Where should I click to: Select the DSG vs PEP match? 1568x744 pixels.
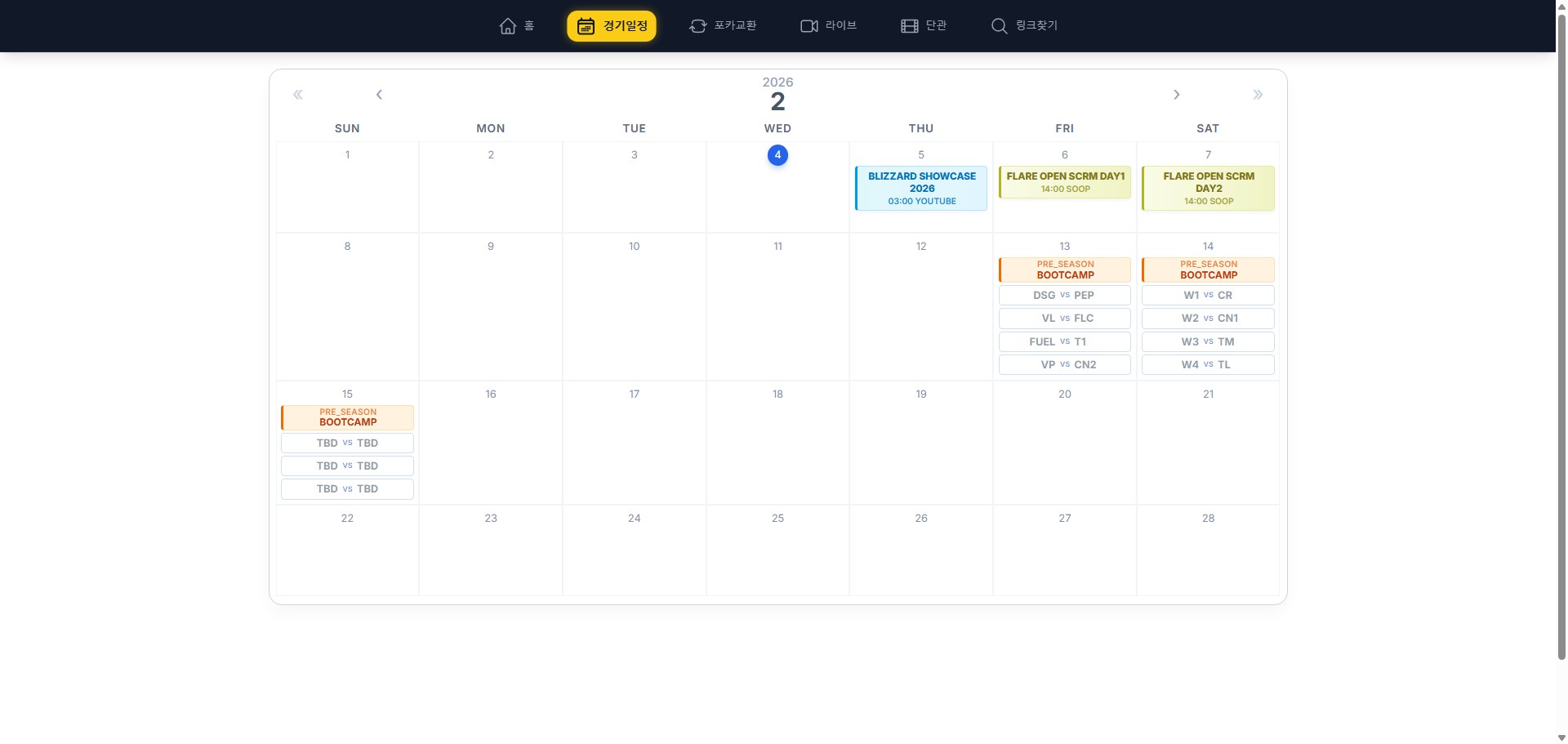tap(1064, 296)
